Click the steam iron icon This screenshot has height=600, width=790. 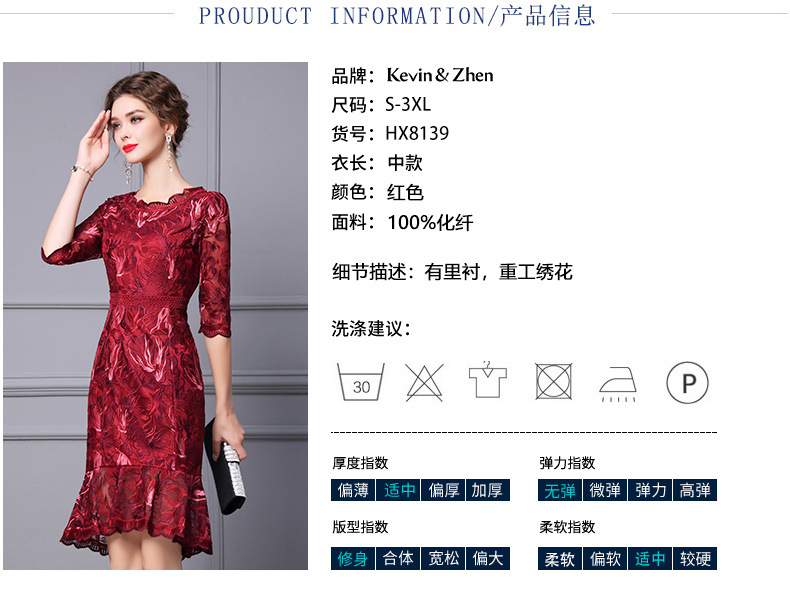tap(618, 384)
